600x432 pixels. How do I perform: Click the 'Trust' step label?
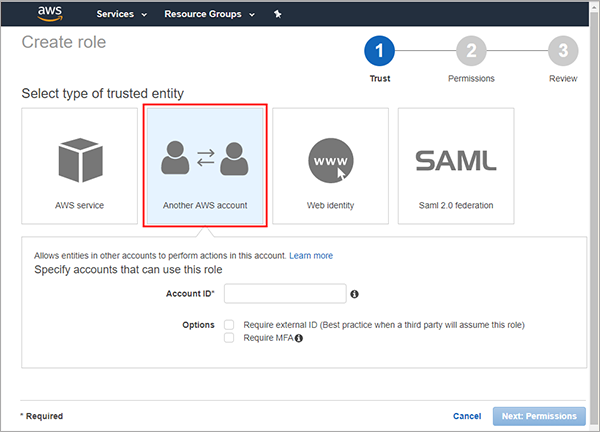[x=380, y=78]
